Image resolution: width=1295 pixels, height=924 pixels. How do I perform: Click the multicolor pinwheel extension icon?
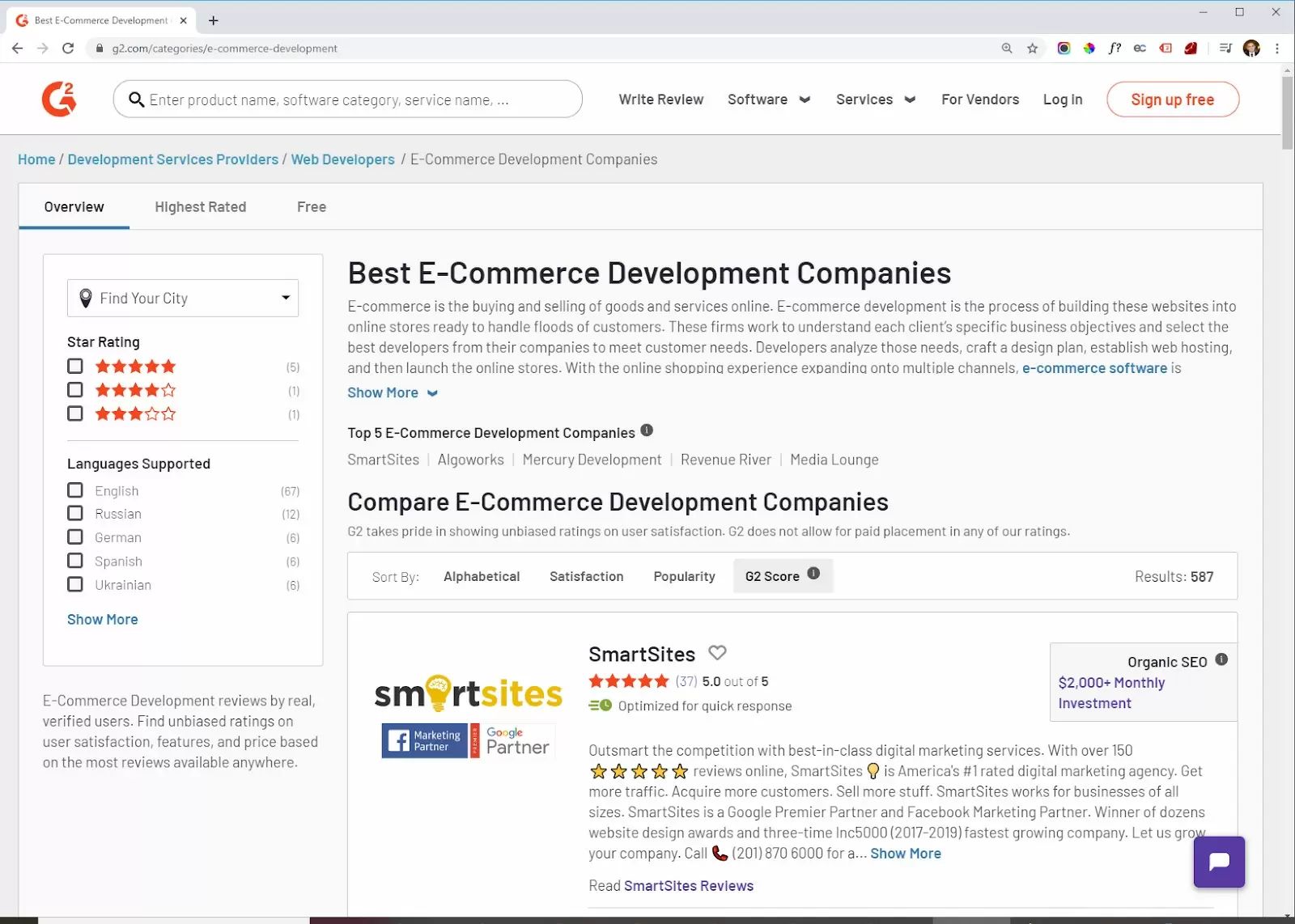click(1089, 49)
